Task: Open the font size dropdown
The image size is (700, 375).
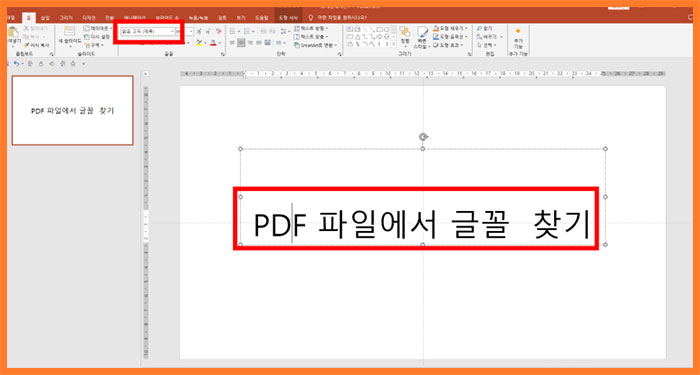Action: pyautogui.click(x=192, y=32)
